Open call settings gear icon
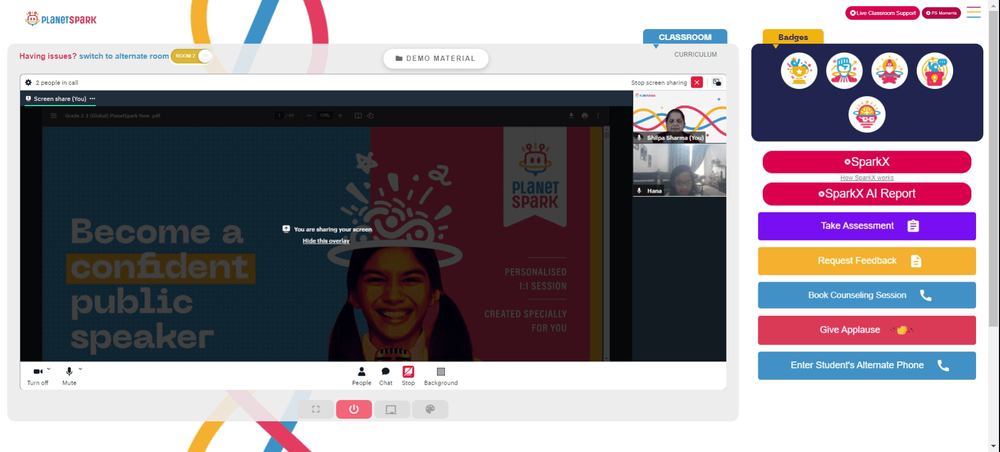Screen dimensions: 1000x452 coord(28,82)
